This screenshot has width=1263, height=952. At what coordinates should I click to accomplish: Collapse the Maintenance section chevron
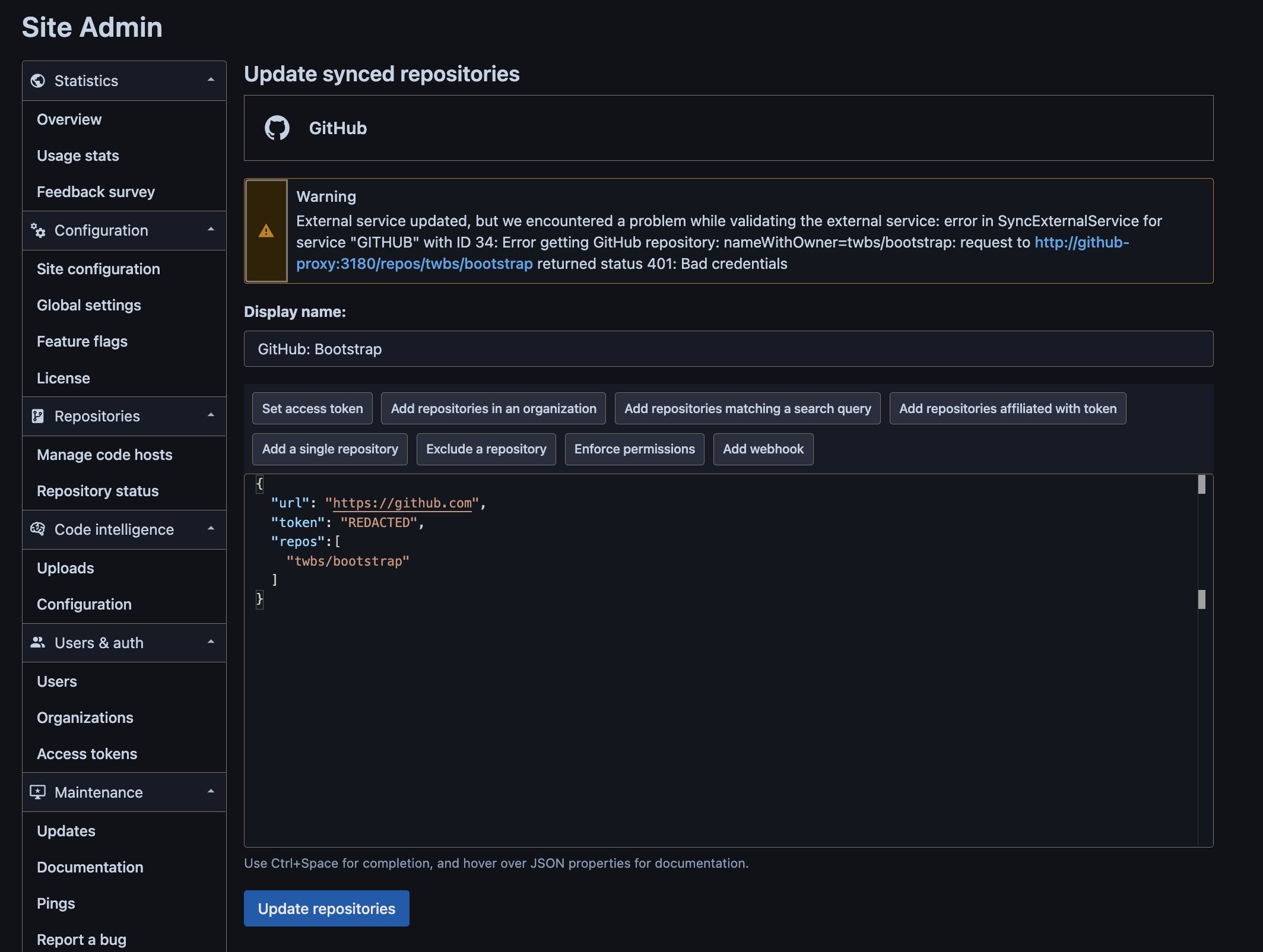(x=211, y=791)
